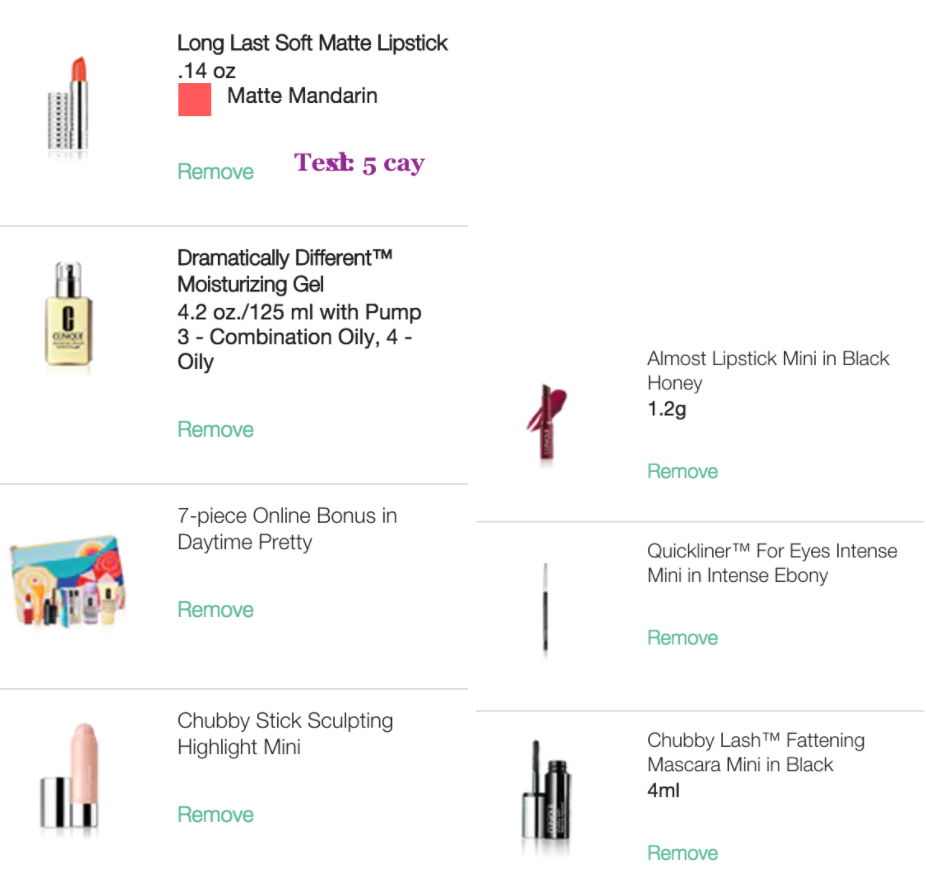Remove the Dramatically Different Moisturizing Gel
This screenshot has width=926, height=892.
click(x=216, y=429)
